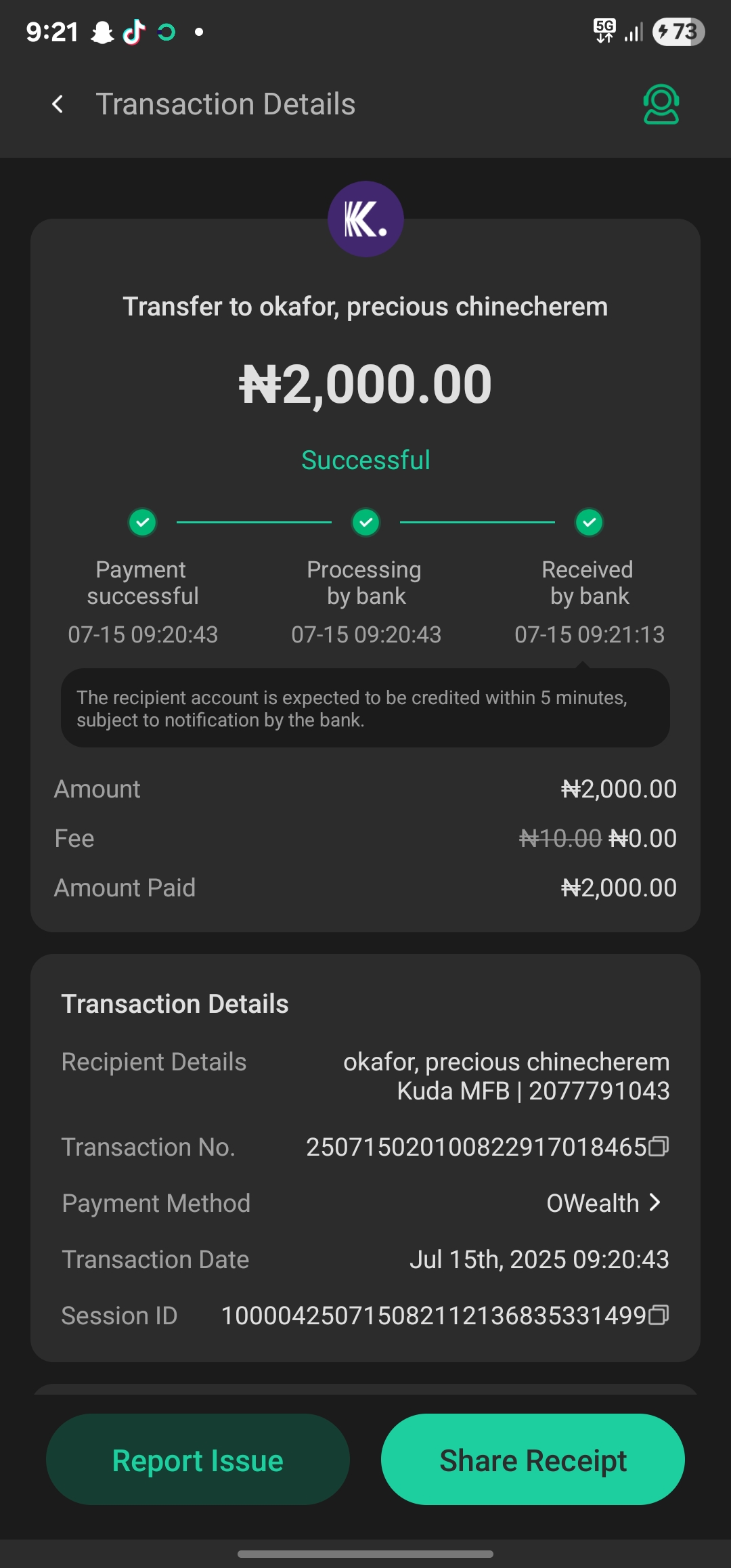Tap the TikTok status bar icon
The height and width of the screenshot is (1568, 731).
click(134, 32)
